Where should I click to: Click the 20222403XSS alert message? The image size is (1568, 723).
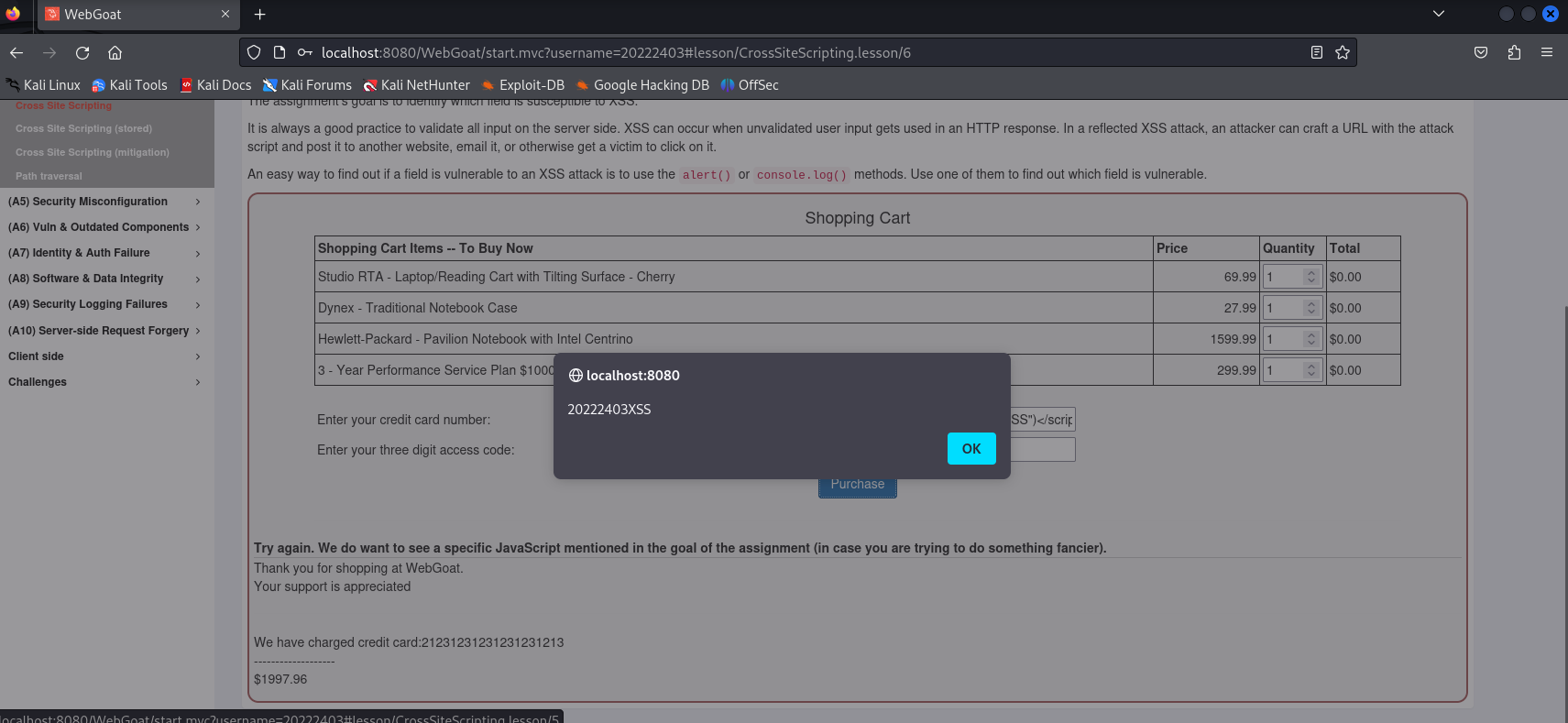tap(609, 410)
